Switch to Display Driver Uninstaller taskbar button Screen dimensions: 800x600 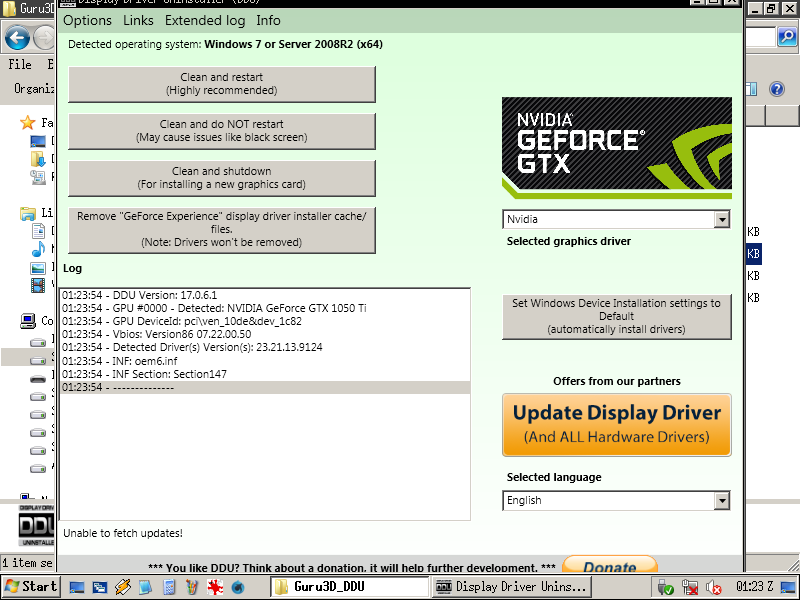tap(511, 587)
